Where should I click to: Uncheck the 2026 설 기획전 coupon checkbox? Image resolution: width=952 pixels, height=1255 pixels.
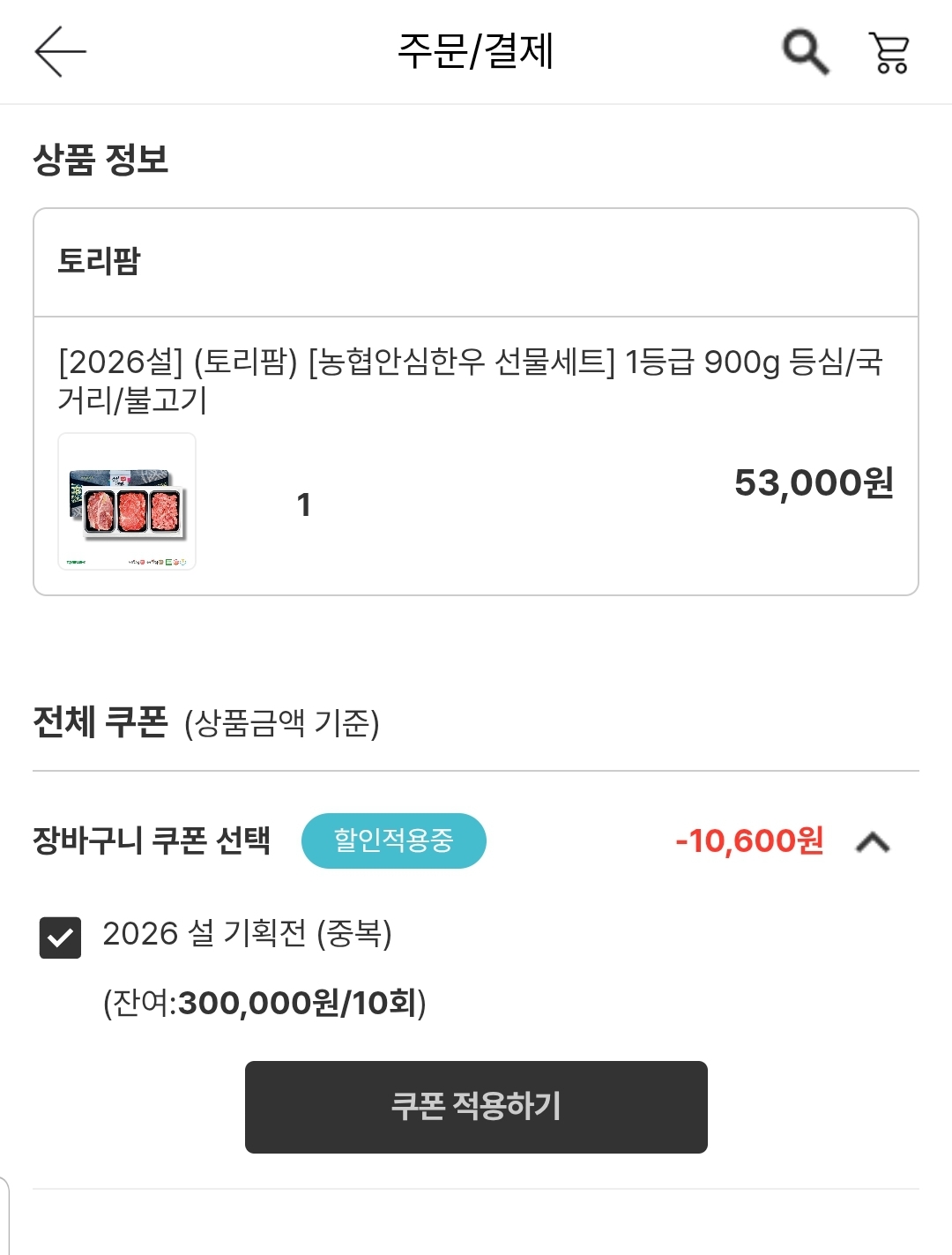click(60, 937)
